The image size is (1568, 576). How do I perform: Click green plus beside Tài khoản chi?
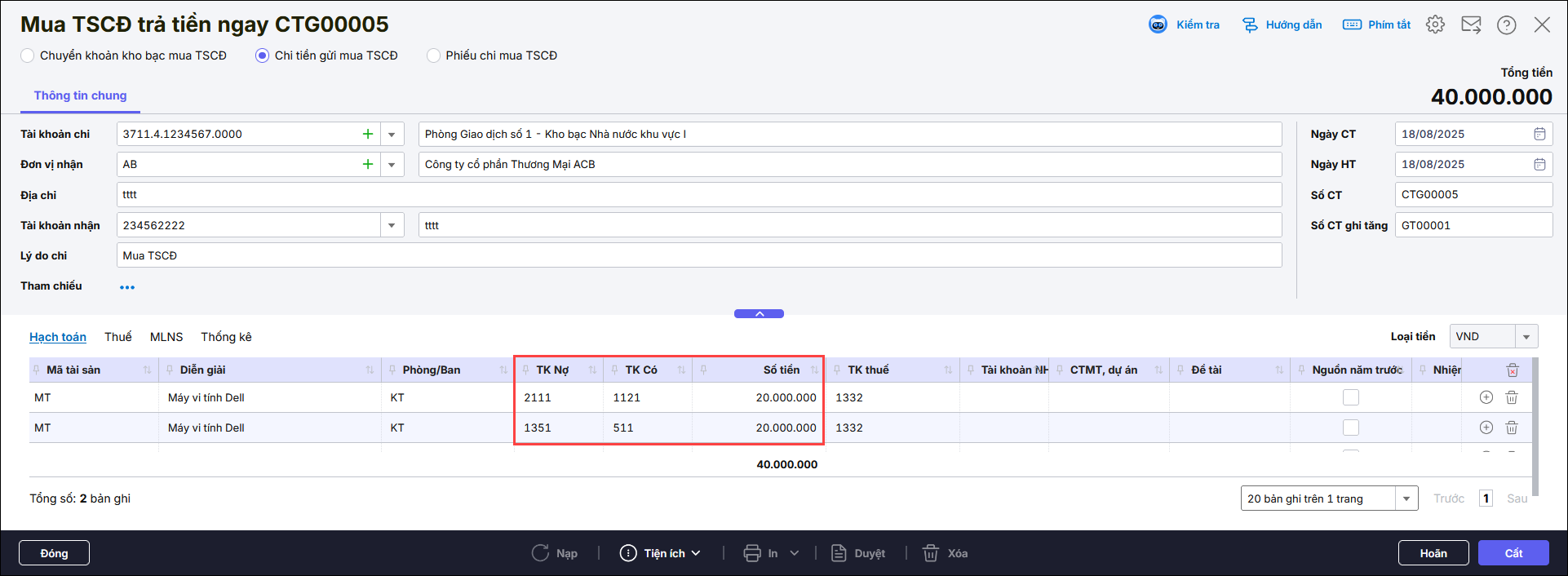click(x=368, y=134)
